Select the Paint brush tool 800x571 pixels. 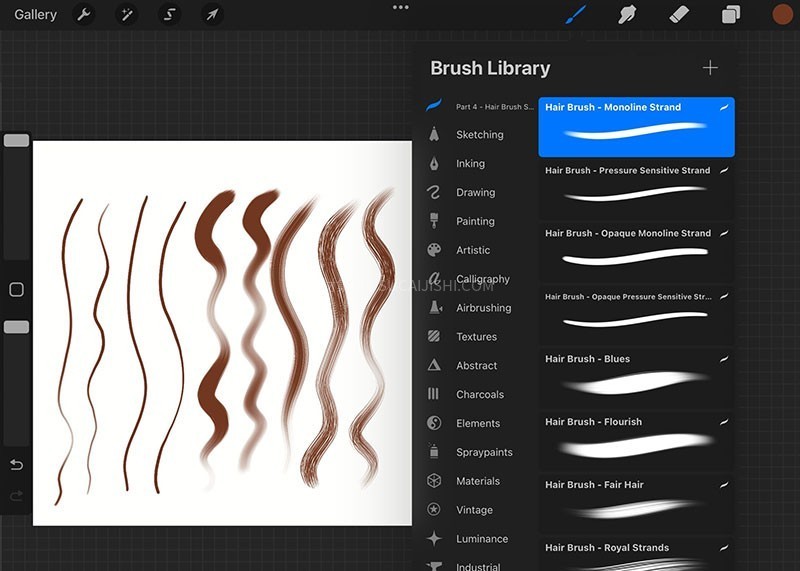click(x=576, y=14)
